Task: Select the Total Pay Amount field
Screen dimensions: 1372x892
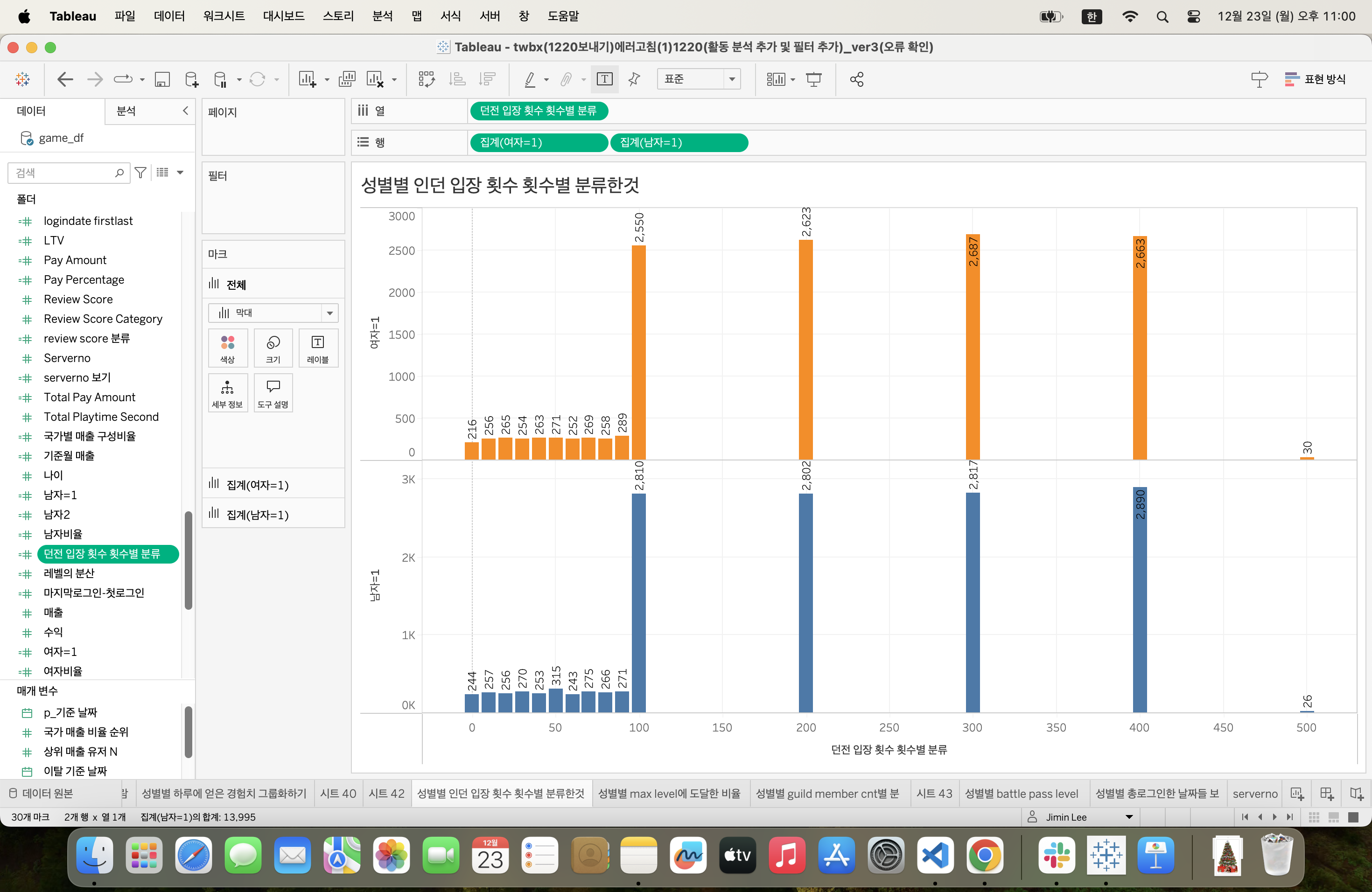Action: 89,397
